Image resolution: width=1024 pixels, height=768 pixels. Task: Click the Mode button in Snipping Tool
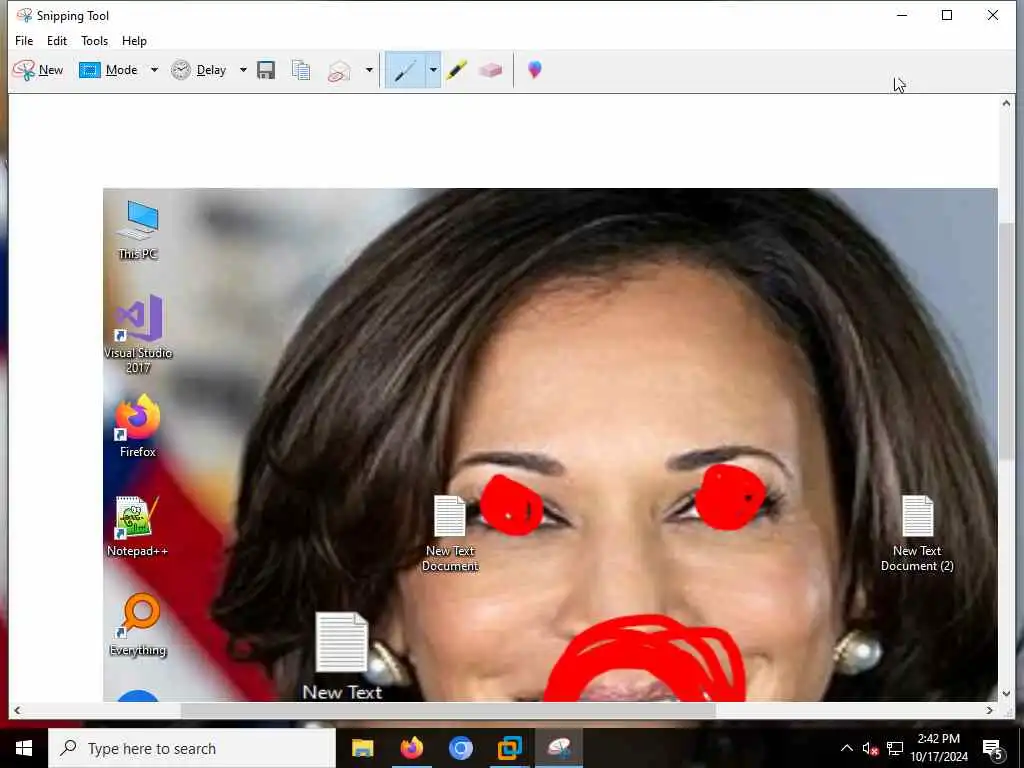(108, 70)
